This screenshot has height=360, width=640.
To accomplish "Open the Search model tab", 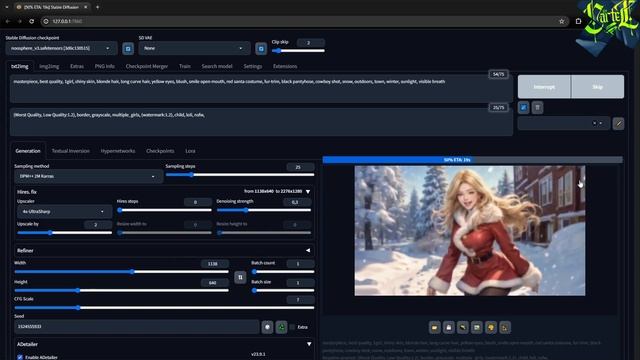I will pos(217,66).
